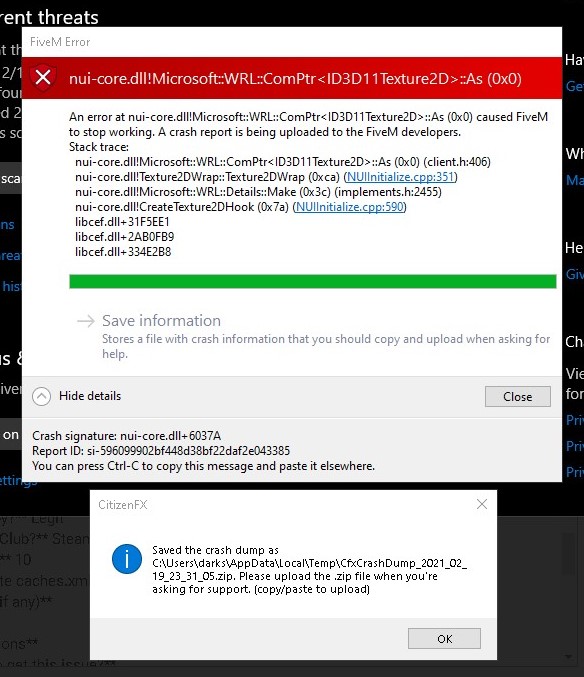This screenshot has height=677, width=584.
Task: Click the red nui-core.dll error header banner
Action: 292,78
